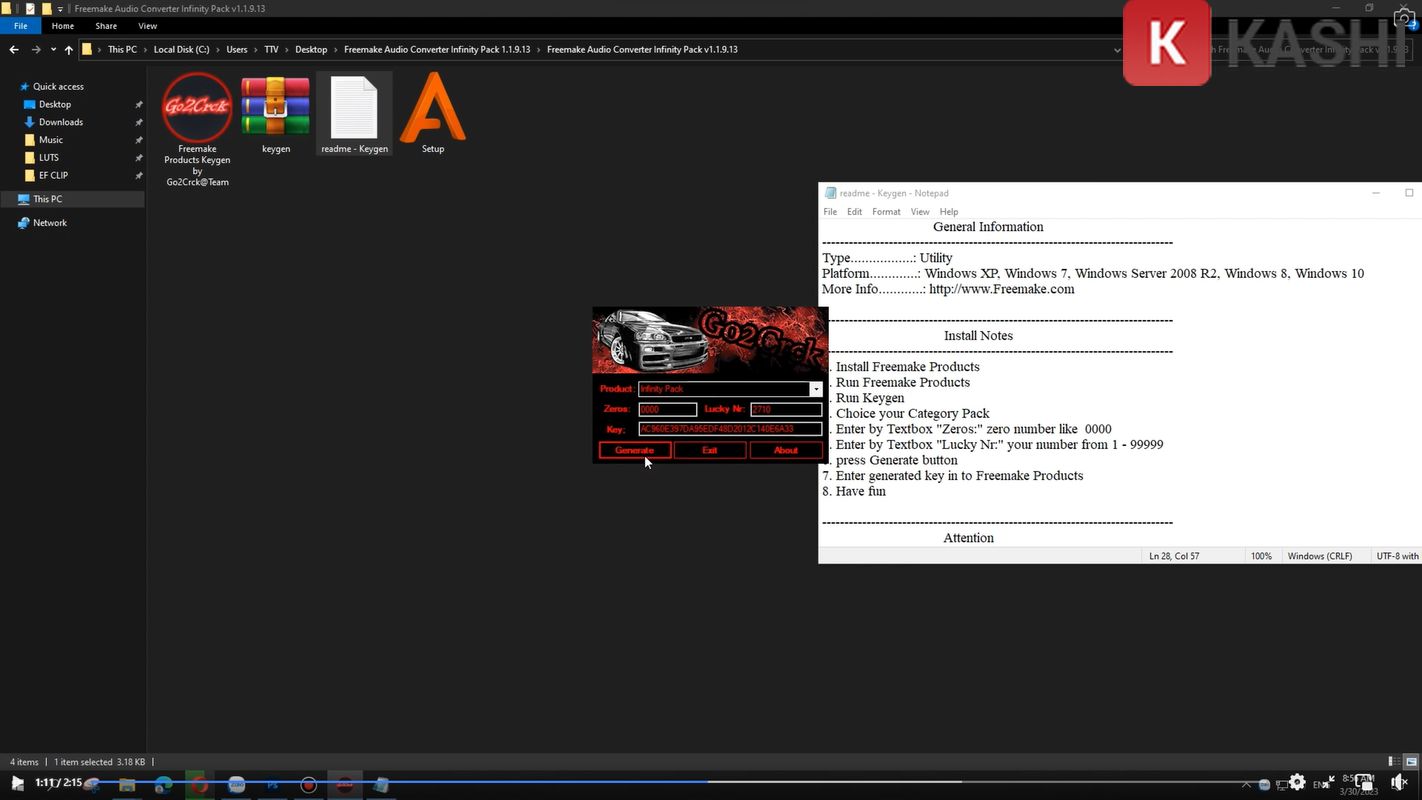
Task: Expand the address bar history dropdown
Action: click(x=1117, y=49)
